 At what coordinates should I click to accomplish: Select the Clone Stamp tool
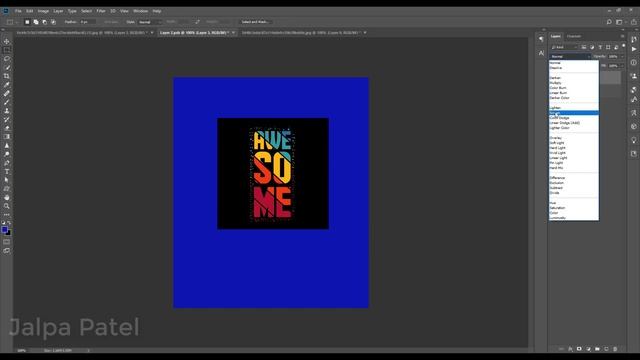(7, 111)
